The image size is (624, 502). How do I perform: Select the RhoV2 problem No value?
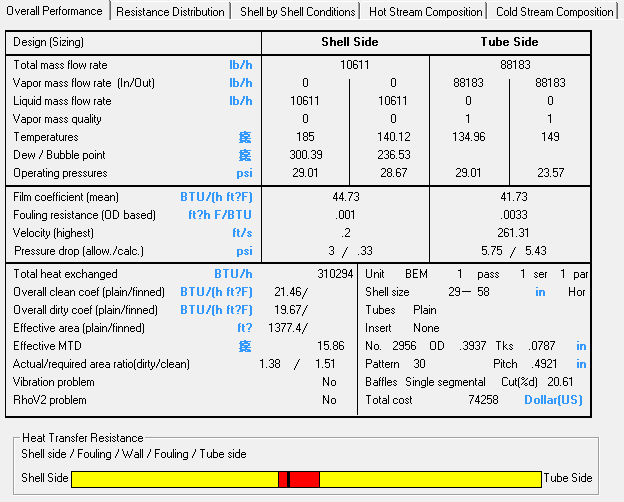click(x=329, y=400)
